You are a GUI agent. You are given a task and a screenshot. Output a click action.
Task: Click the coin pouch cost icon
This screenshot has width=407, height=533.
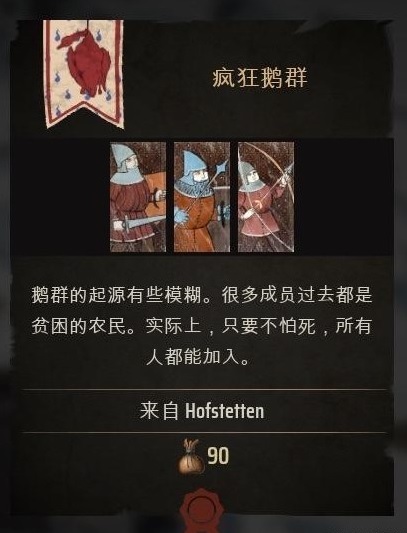pyautogui.click(x=191, y=457)
